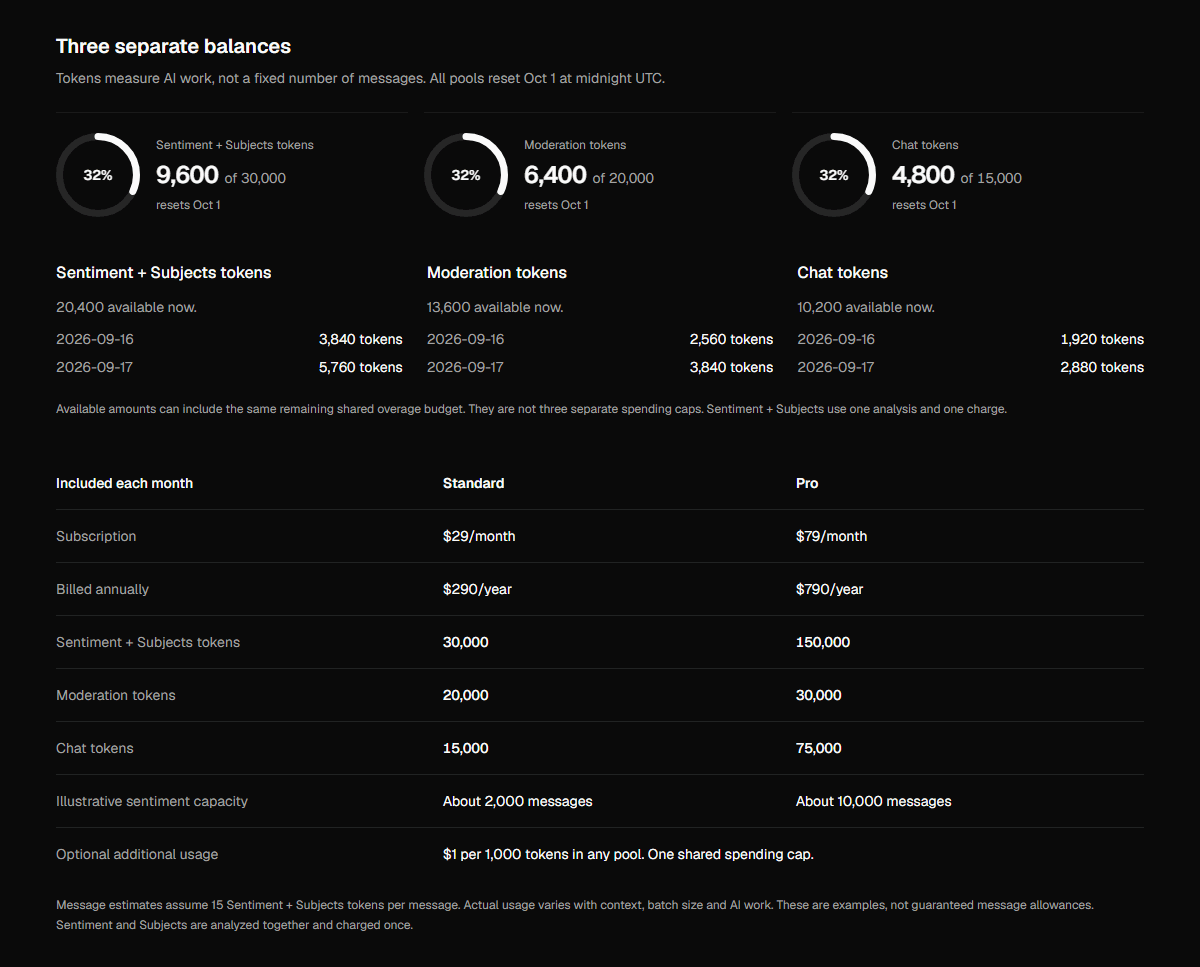
Task: Click the 'Illustrative sentiment capacity' row label
Action: 152,801
